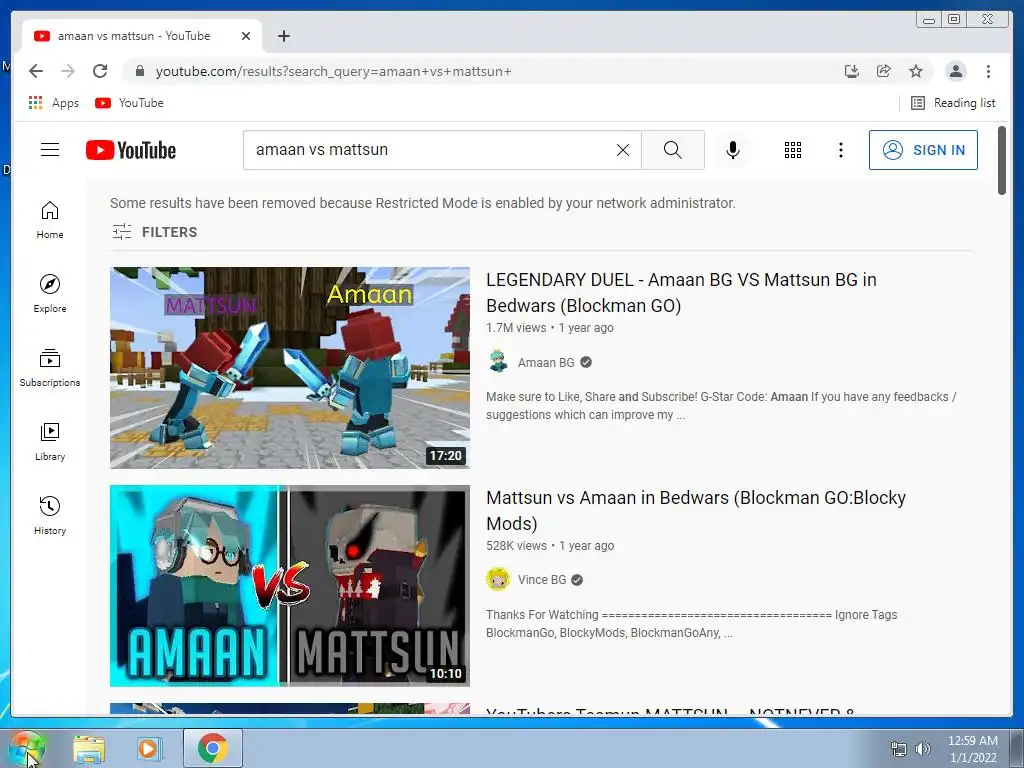Click the browser forward arrow
Viewport: 1024px width, 768px height.
coord(68,71)
